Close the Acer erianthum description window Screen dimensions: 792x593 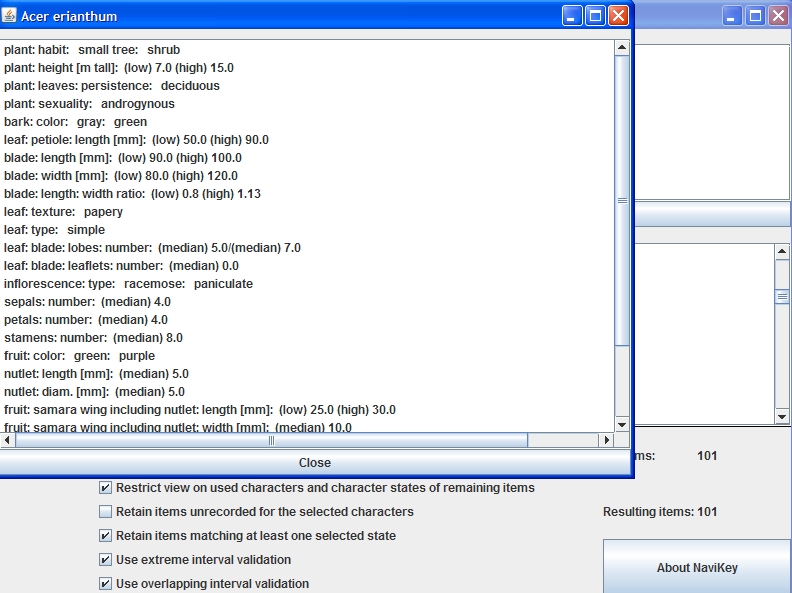point(314,463)
